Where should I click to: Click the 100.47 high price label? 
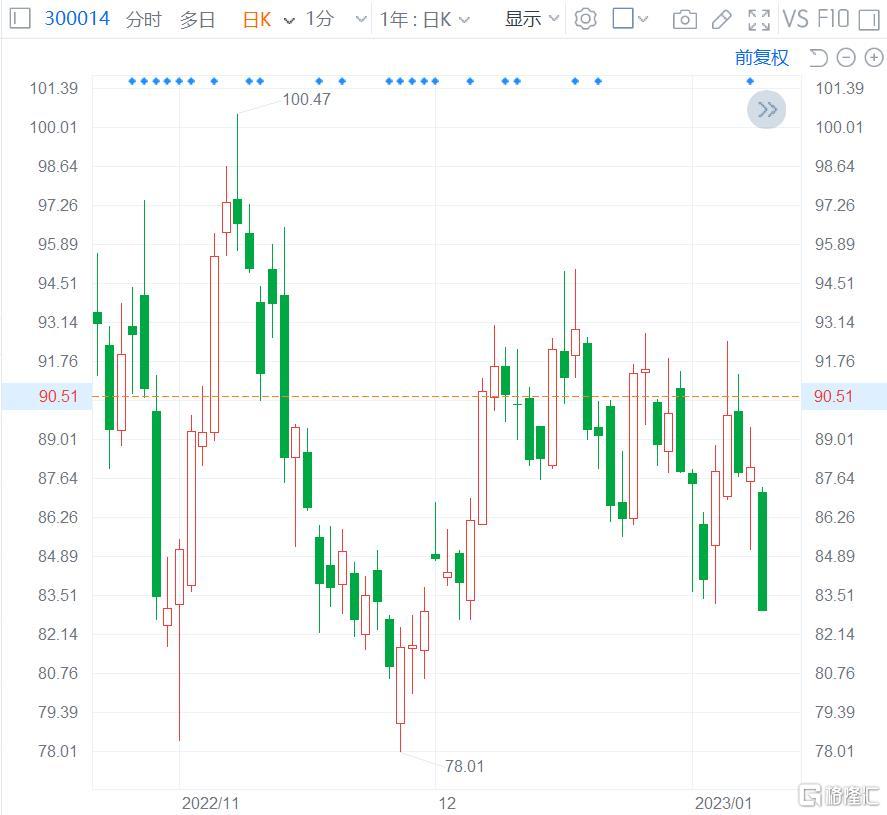(x=306, y=100)
